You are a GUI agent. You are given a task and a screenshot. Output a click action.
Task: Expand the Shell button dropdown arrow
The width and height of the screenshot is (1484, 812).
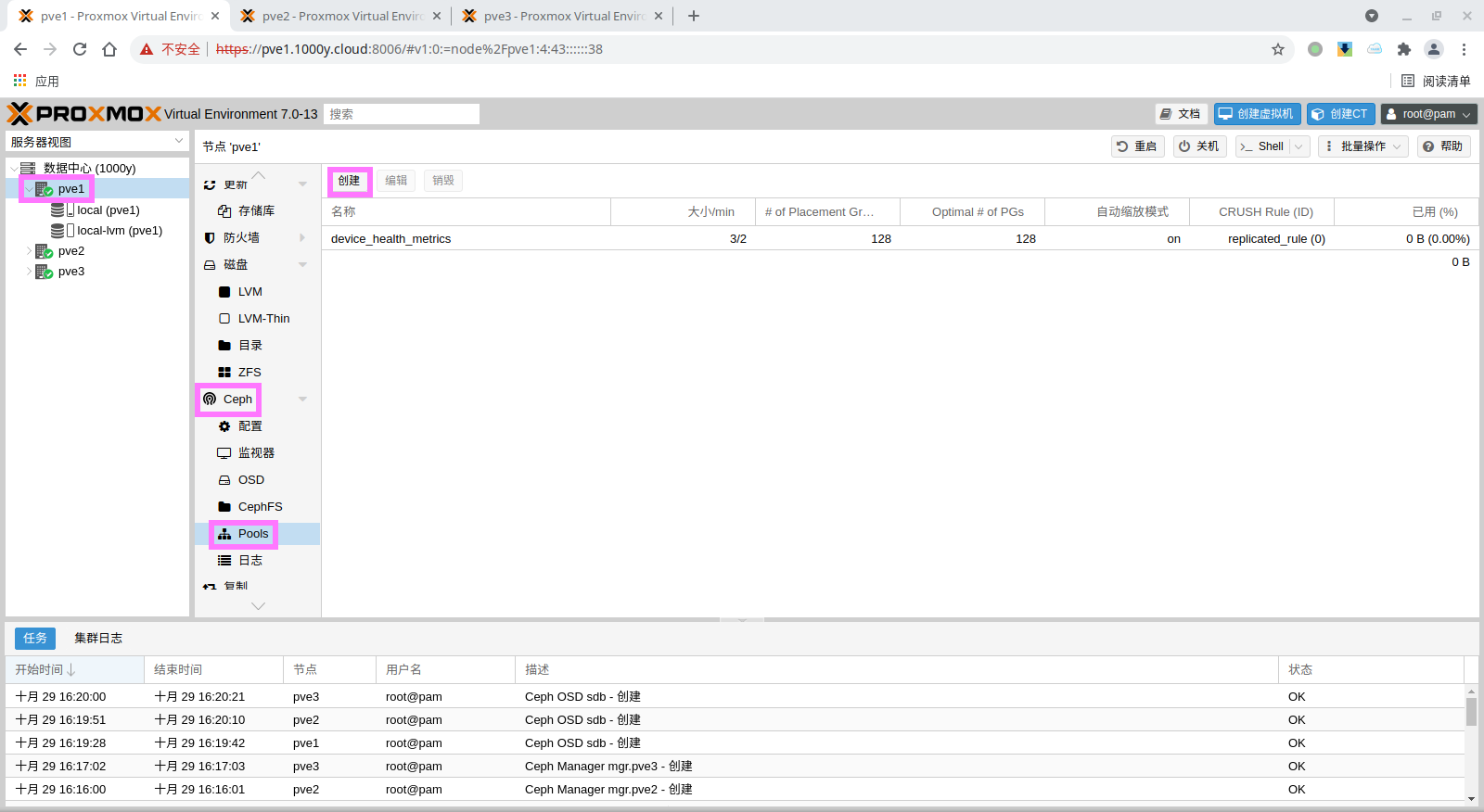[1298, 146]
